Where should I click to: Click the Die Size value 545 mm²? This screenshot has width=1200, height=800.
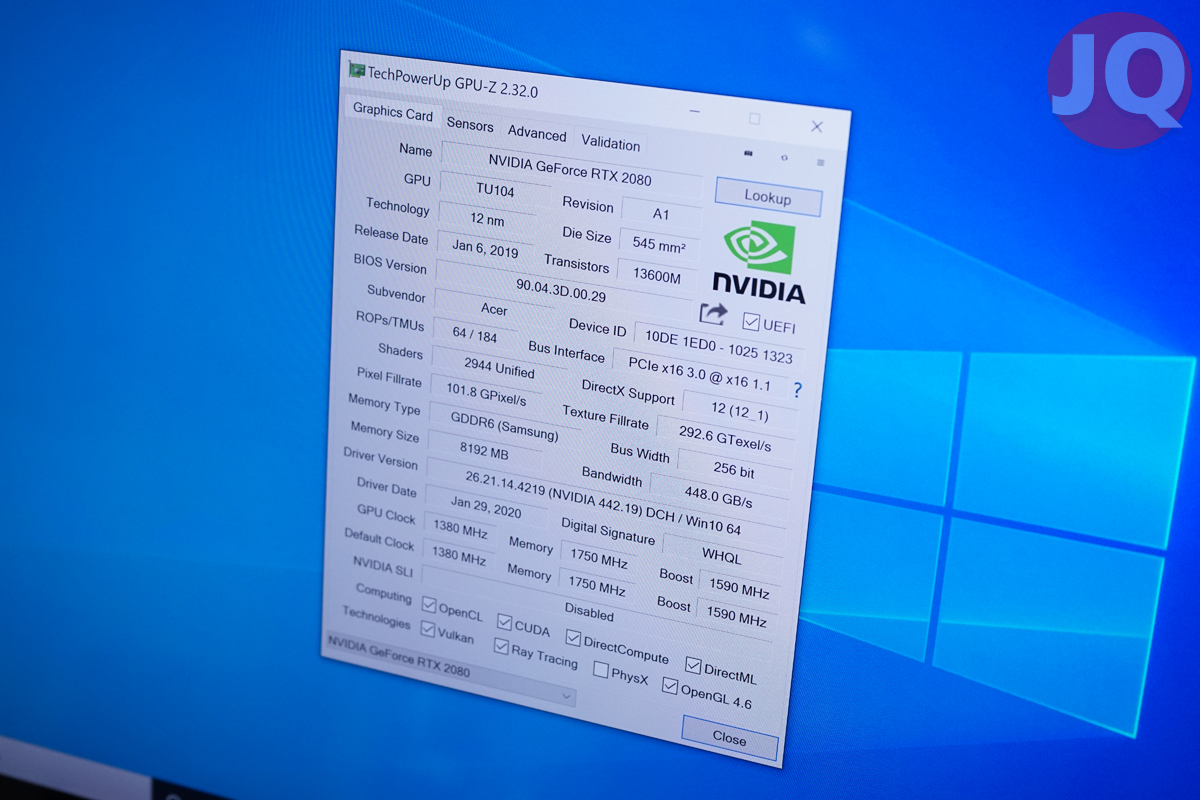658,243
